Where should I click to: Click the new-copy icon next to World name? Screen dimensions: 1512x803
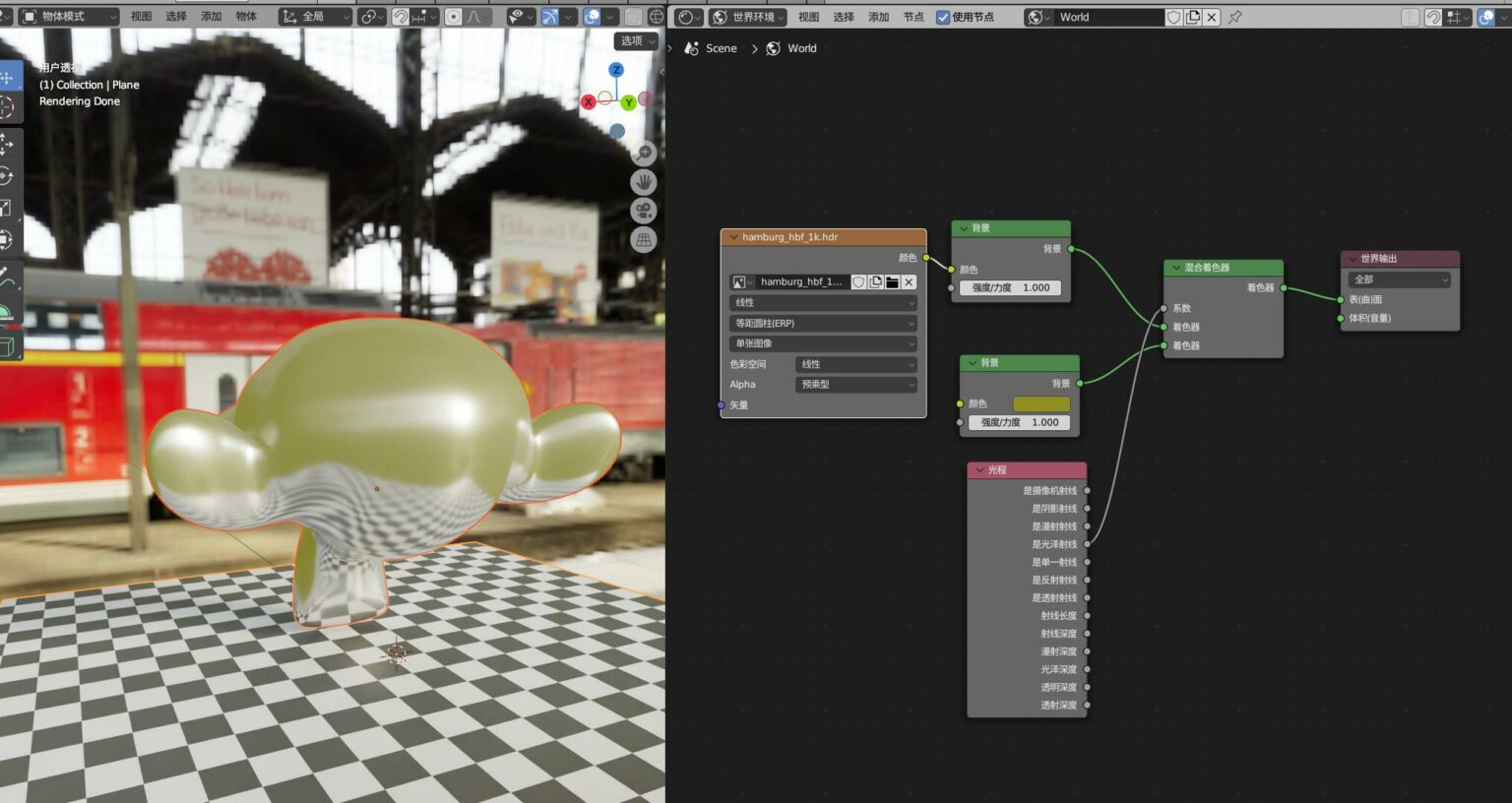[1193, 17]
